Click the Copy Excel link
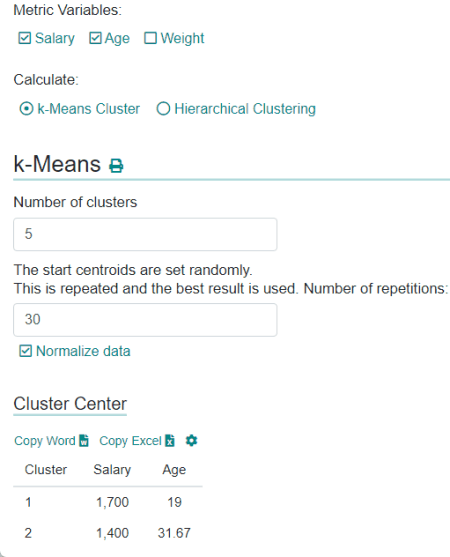 (130, 441)
